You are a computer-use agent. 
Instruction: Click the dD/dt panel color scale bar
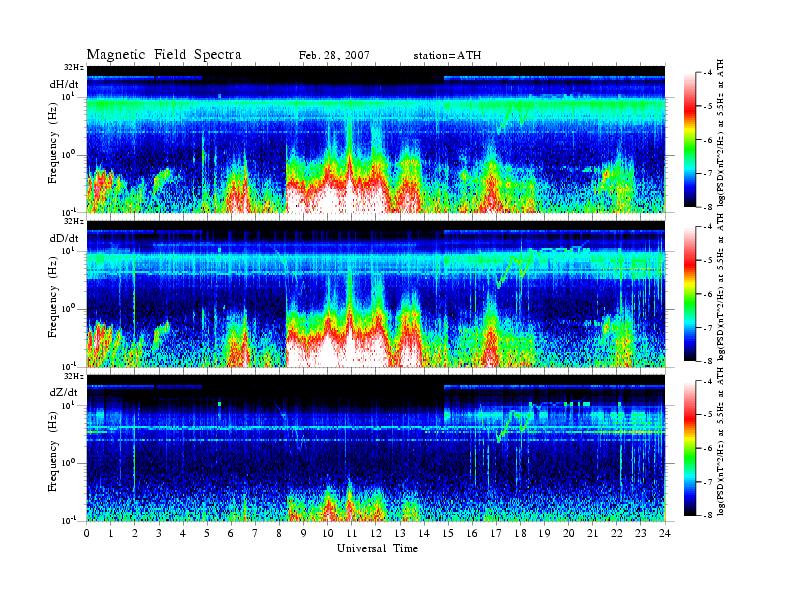(x=689, y=294)
